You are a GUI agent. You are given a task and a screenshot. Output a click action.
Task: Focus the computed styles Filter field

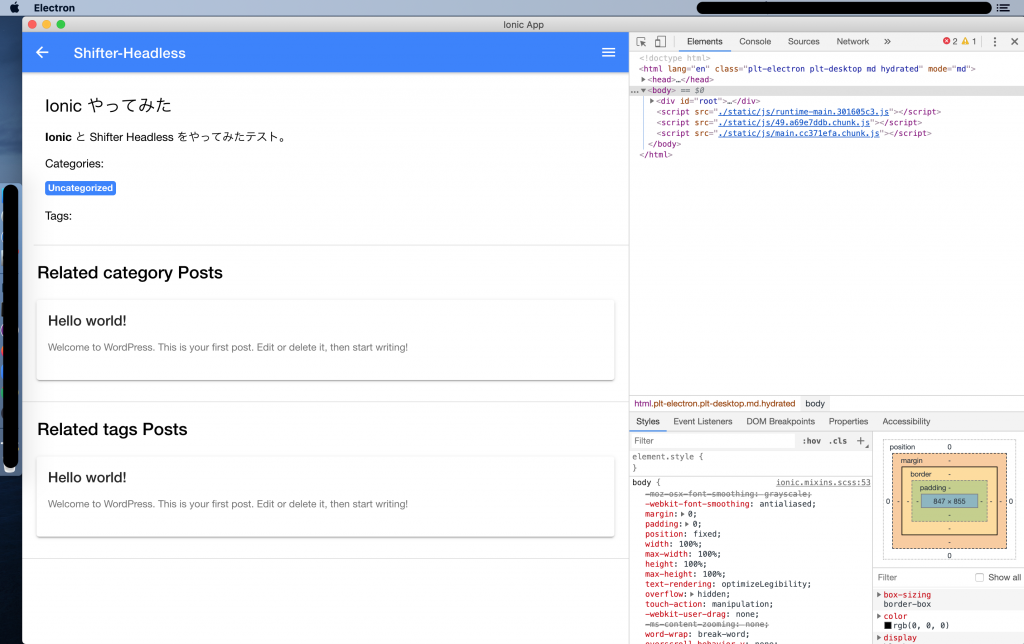(923, 577)
